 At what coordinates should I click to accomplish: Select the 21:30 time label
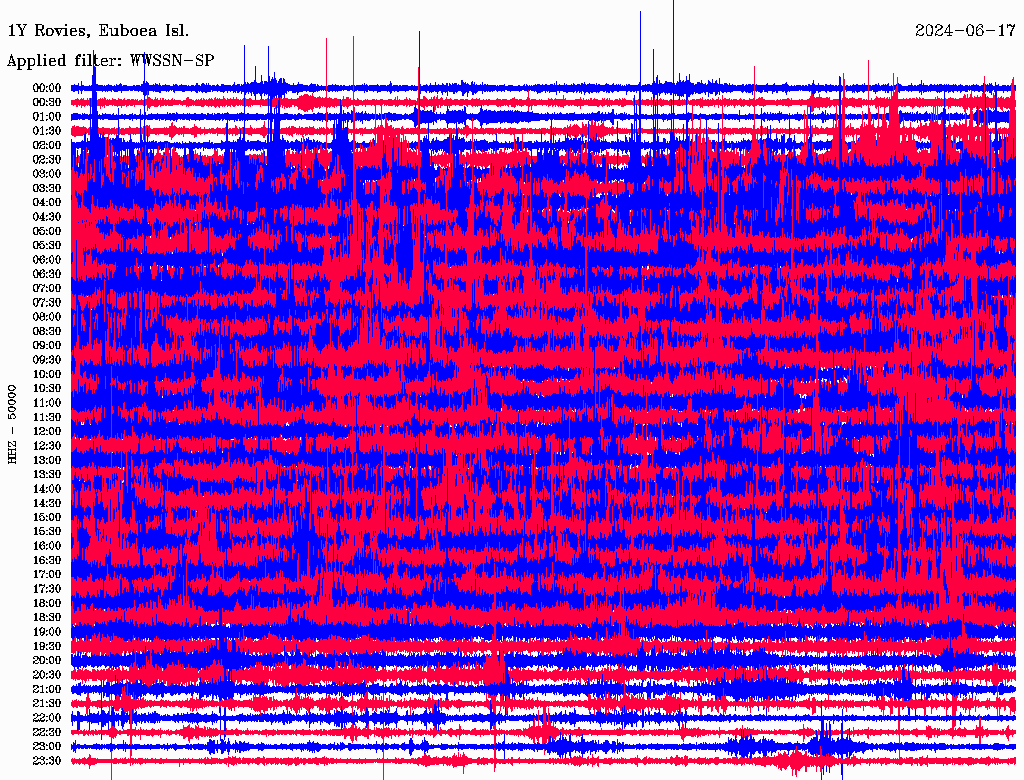47,704
